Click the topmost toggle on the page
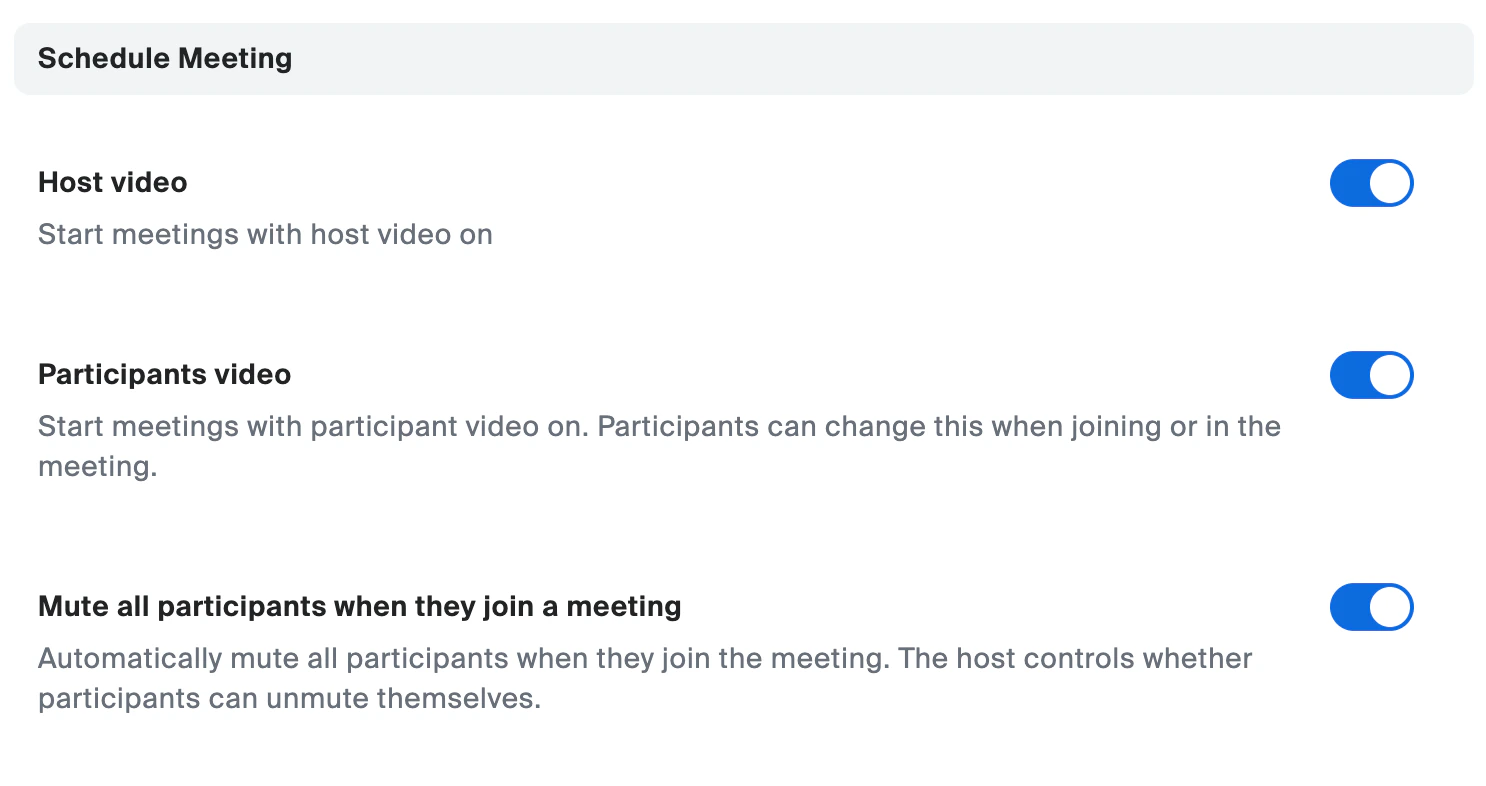1486x786 pixels. [1371, 183]
